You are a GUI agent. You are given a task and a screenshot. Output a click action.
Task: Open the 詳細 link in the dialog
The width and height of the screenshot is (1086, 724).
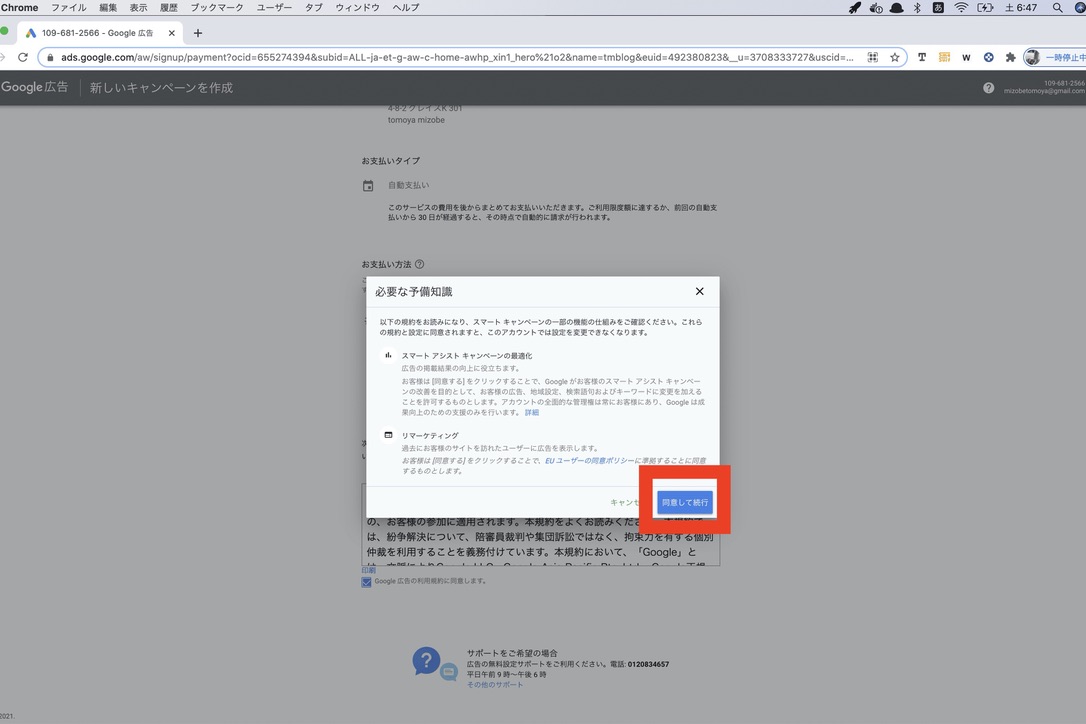point(531,412)
